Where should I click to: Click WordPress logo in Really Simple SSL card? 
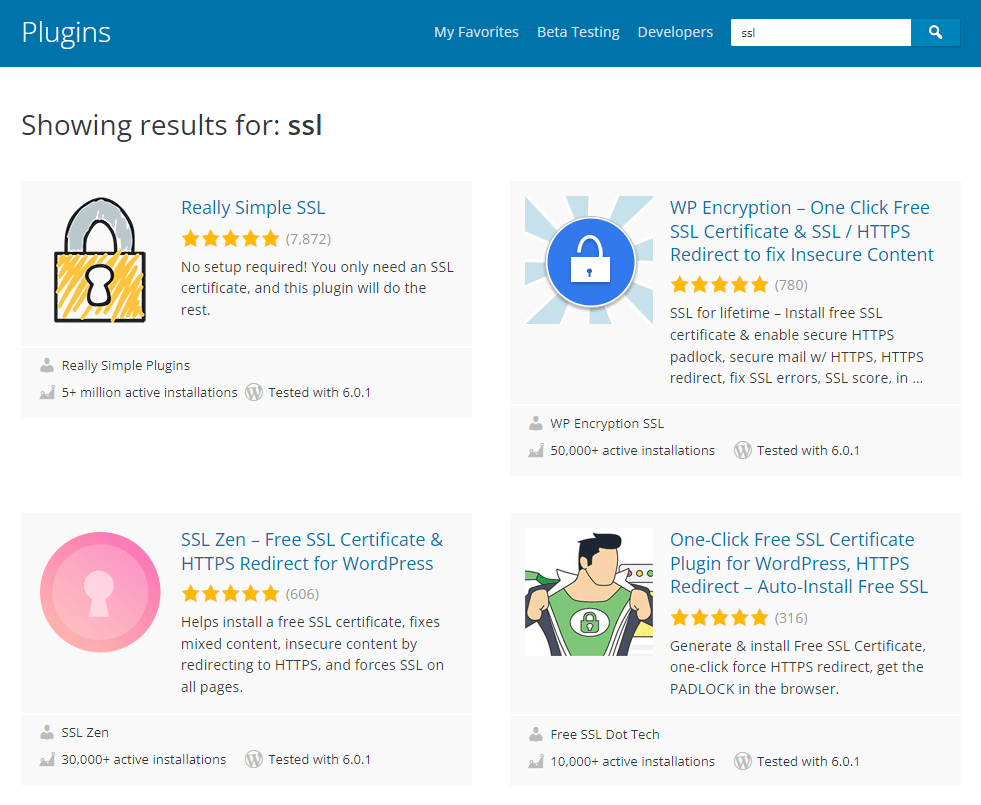[253, 392]
